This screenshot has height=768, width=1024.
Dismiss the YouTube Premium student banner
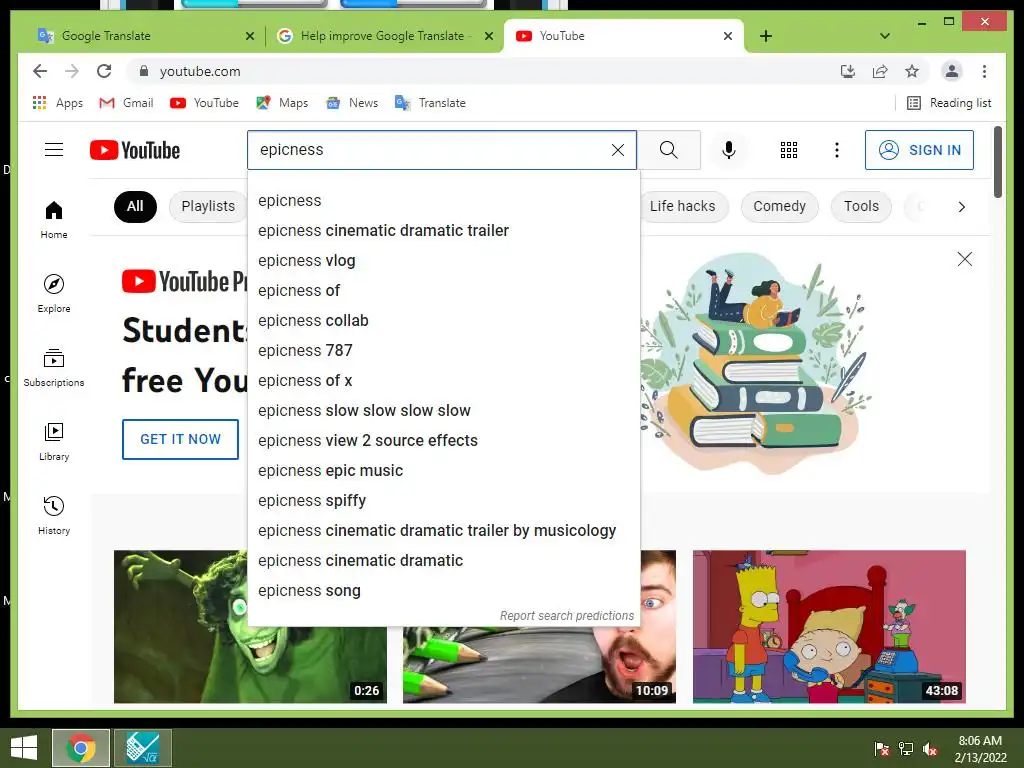(x=965, y=259)
